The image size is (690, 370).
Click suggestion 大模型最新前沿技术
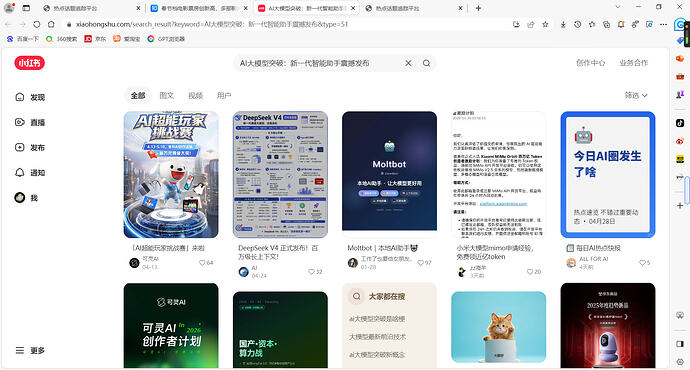pyautogui.click(x=378, y=337)
